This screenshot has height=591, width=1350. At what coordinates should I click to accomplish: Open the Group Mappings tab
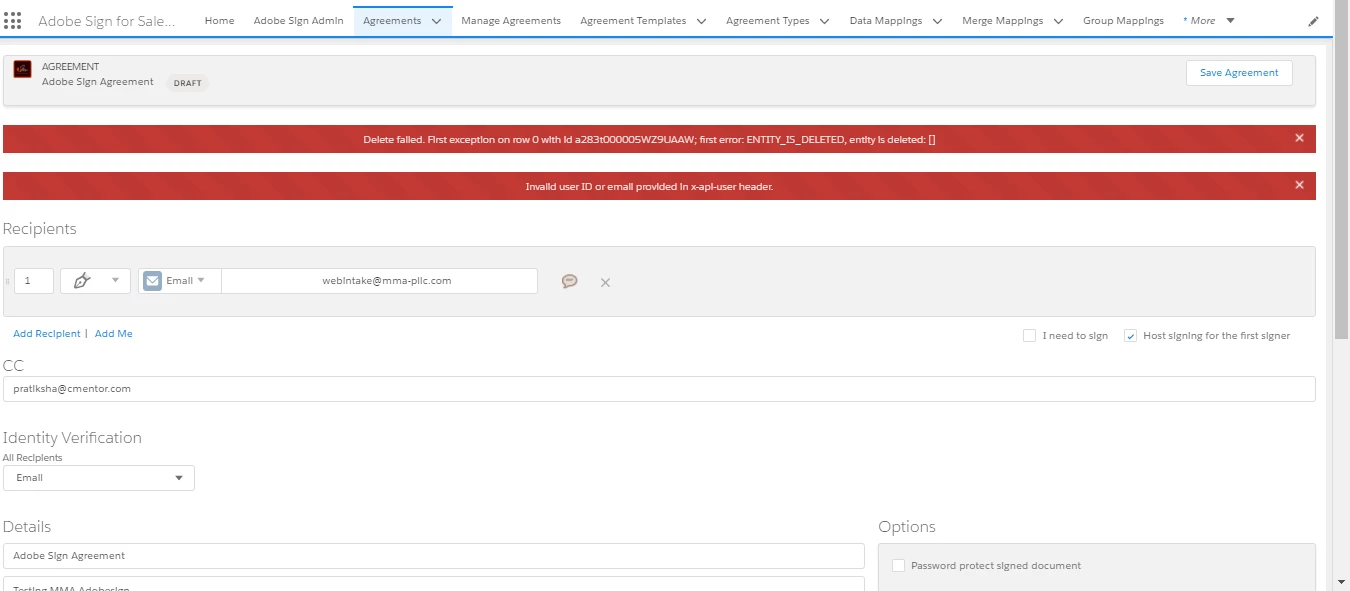click(1123, 21)
